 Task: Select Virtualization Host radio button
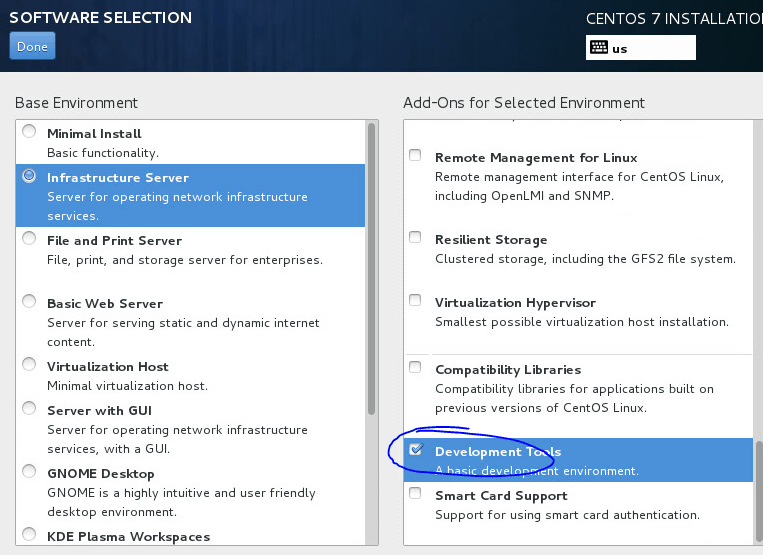pyautogui.click(x=29, y=364)
